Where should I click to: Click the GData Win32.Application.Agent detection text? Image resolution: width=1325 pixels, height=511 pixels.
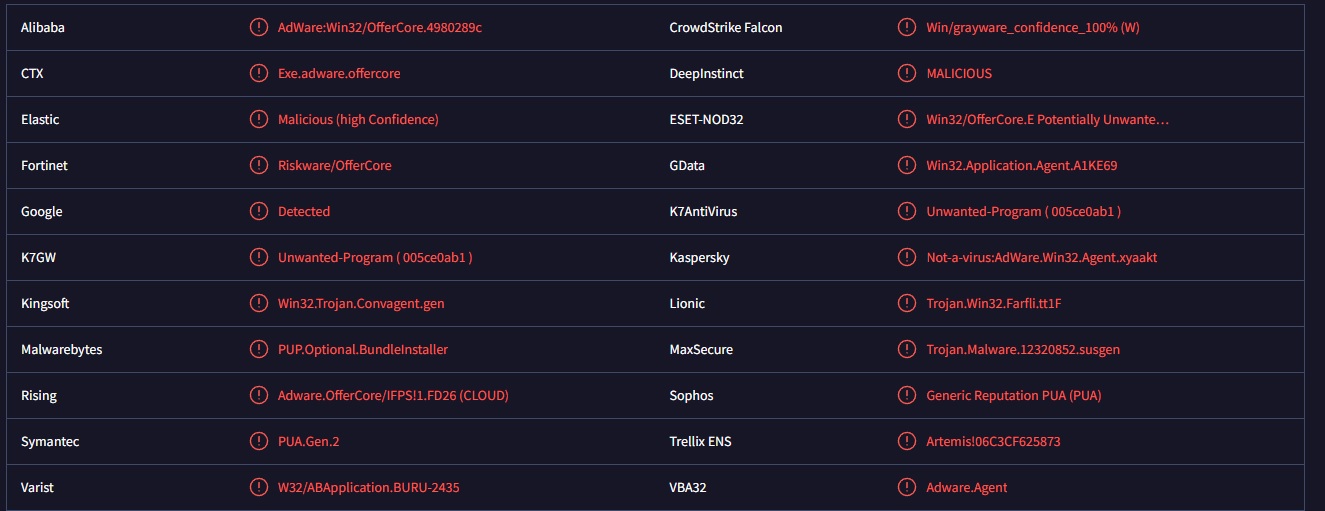tap(1021, 165)
